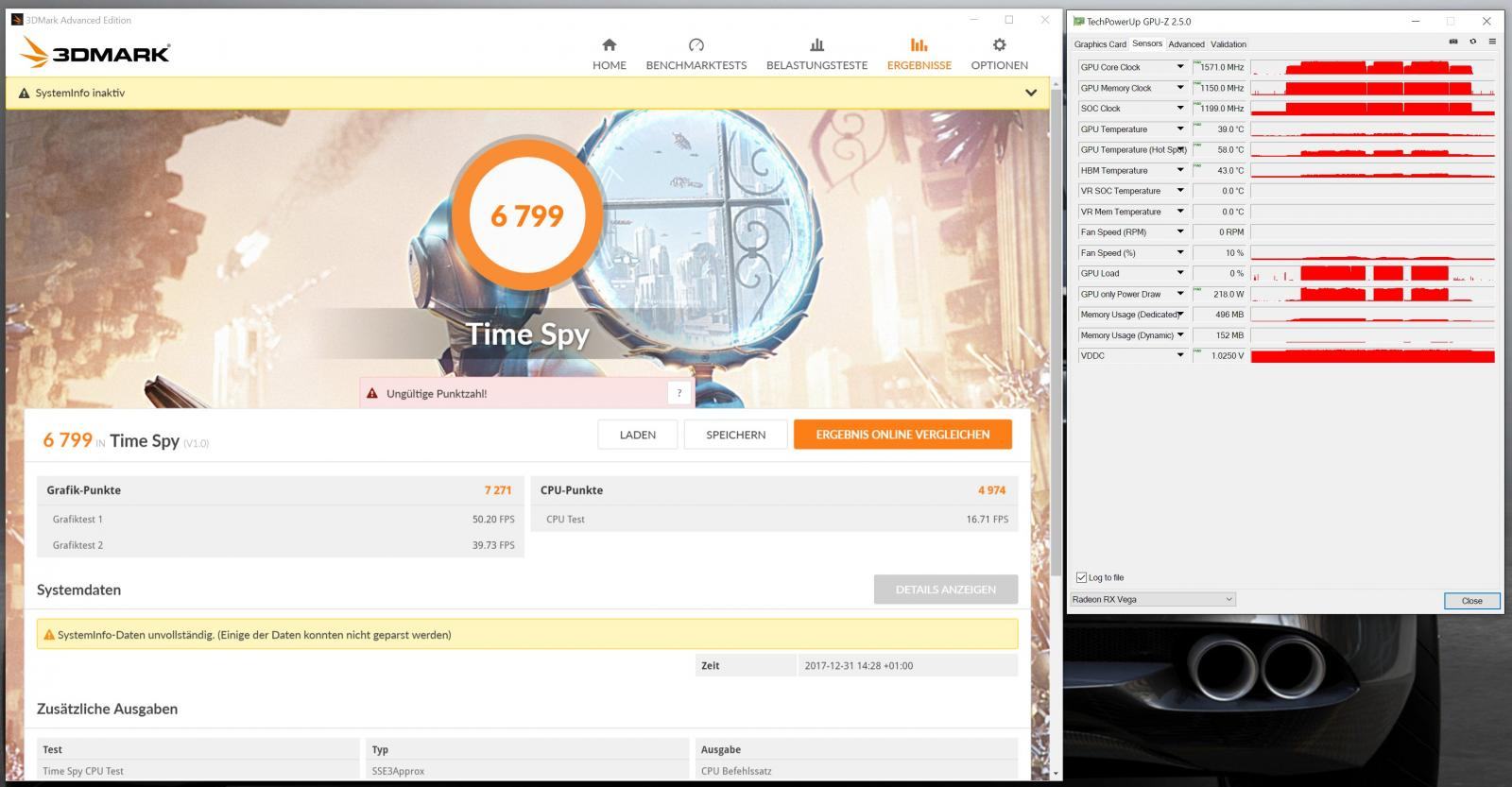Click warning icon in SystemInfo-Daten unvollständig notice
This screenshot has width=1512, height=787.
[x=49, y=635]
